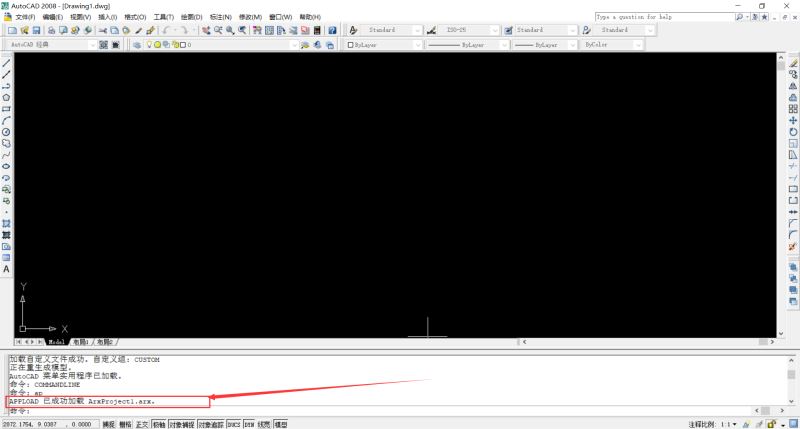Click the Save icon in Standard toolbar
The image size is (800, 429).
(x=36, y=31)
